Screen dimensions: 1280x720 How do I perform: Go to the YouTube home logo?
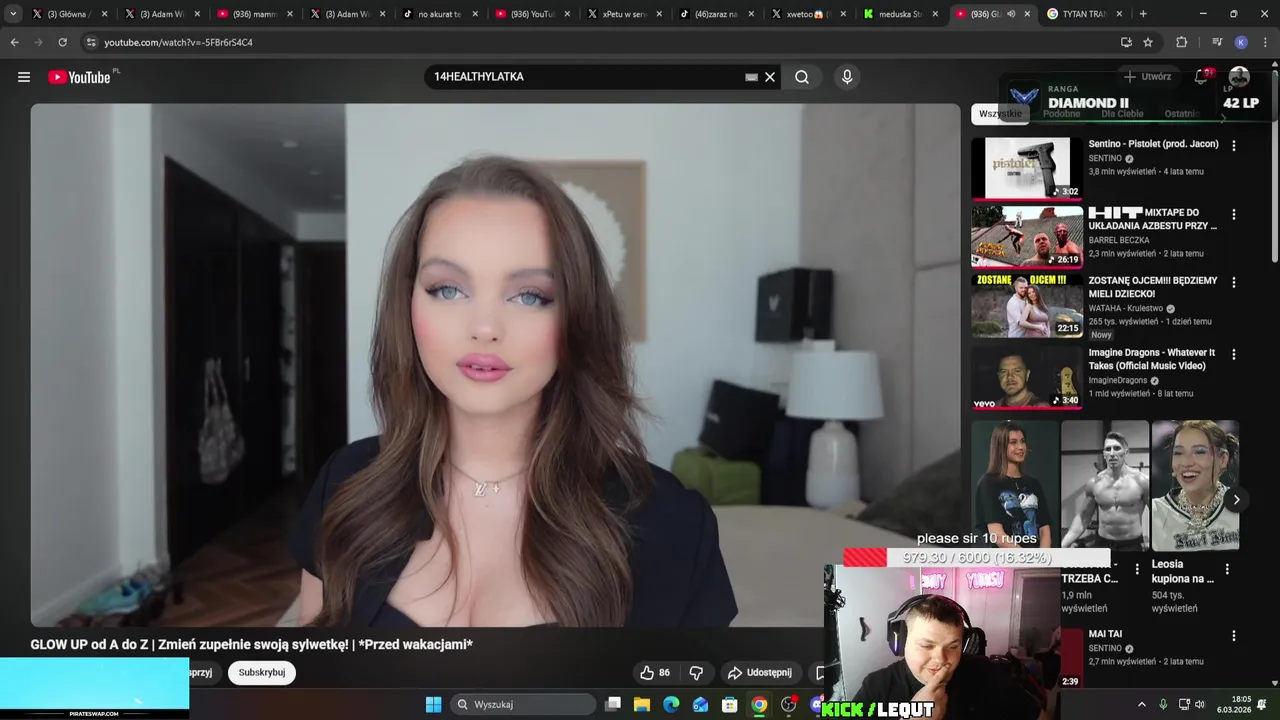[x=79, y=77]
